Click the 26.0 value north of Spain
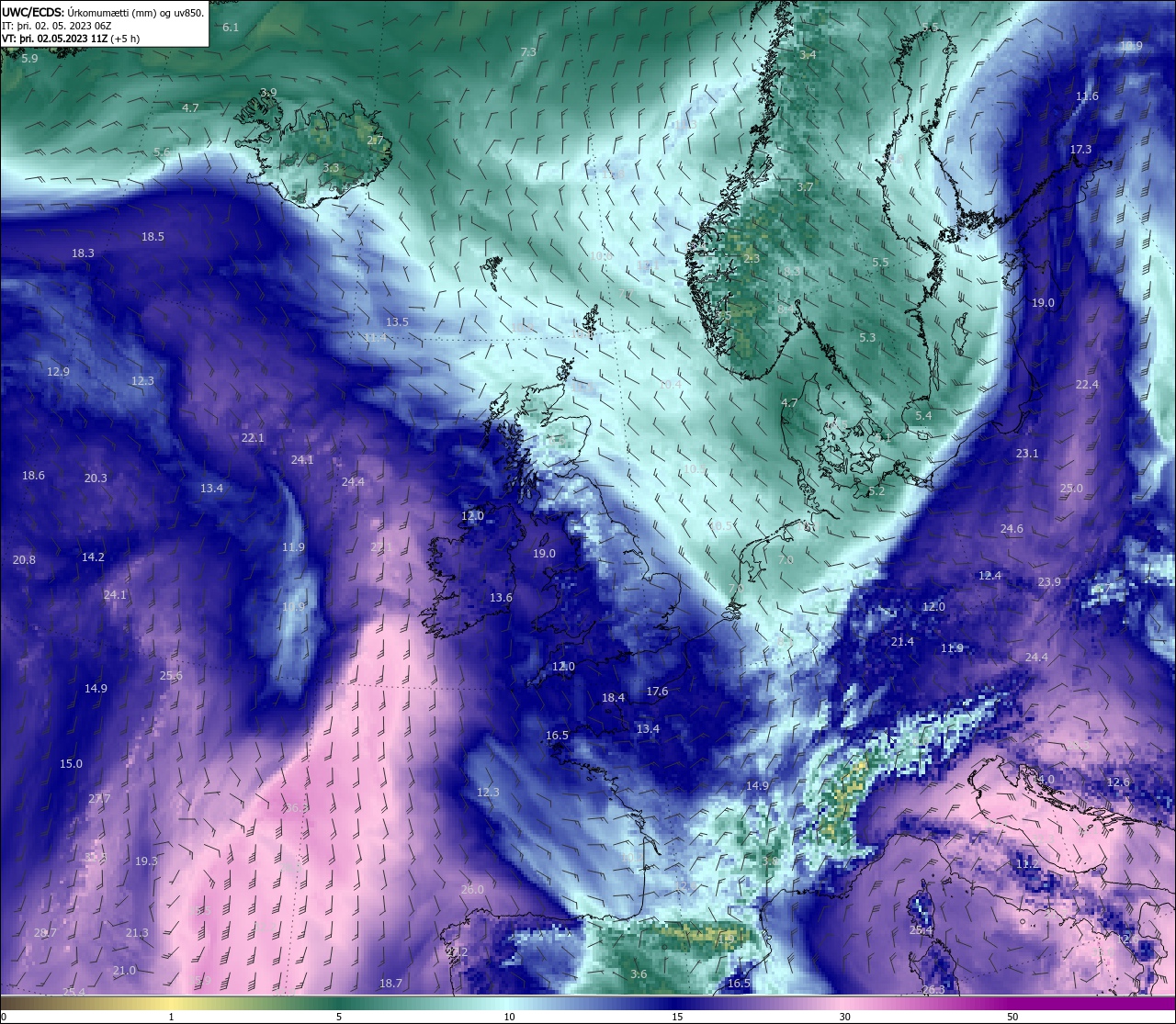 pyautogui.click(x=472, y=889)
